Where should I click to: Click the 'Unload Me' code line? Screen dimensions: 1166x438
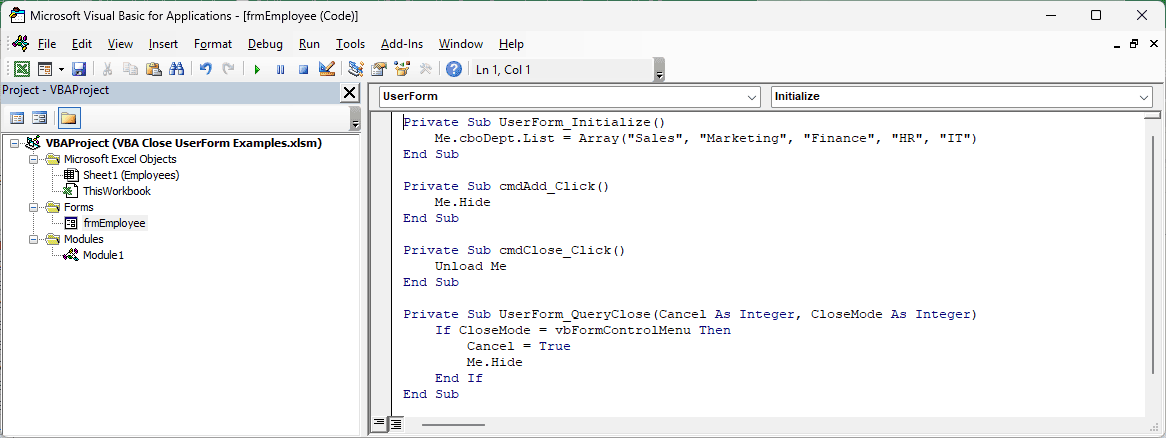click(x=471, y=266)
